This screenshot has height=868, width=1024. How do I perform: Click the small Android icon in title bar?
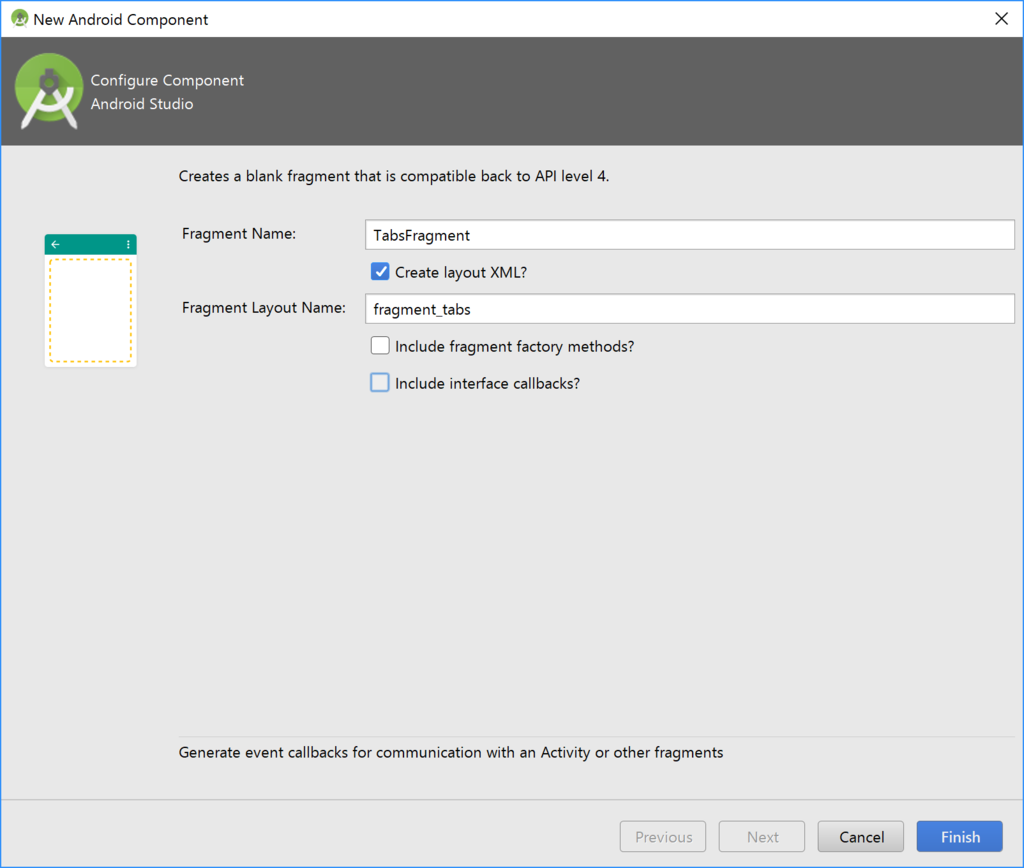tap(20, 19)
